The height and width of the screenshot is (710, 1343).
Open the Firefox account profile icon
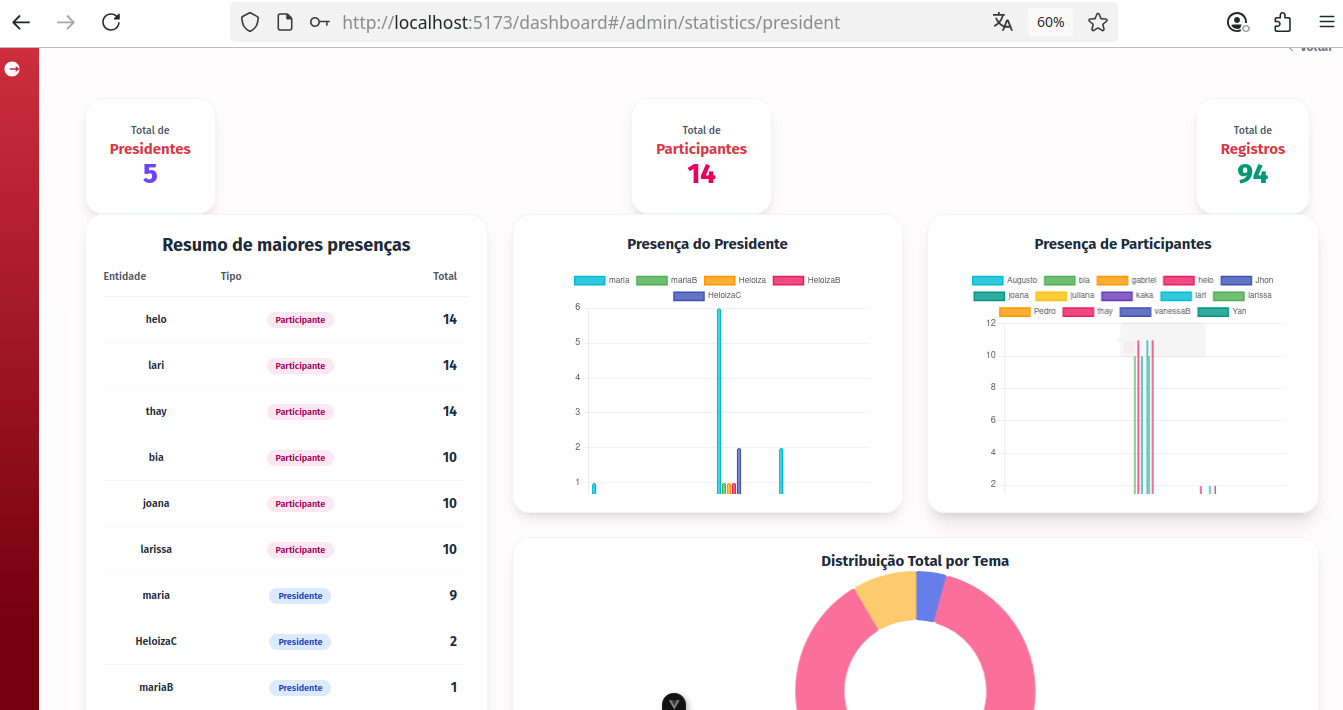tap(1238, 22)
